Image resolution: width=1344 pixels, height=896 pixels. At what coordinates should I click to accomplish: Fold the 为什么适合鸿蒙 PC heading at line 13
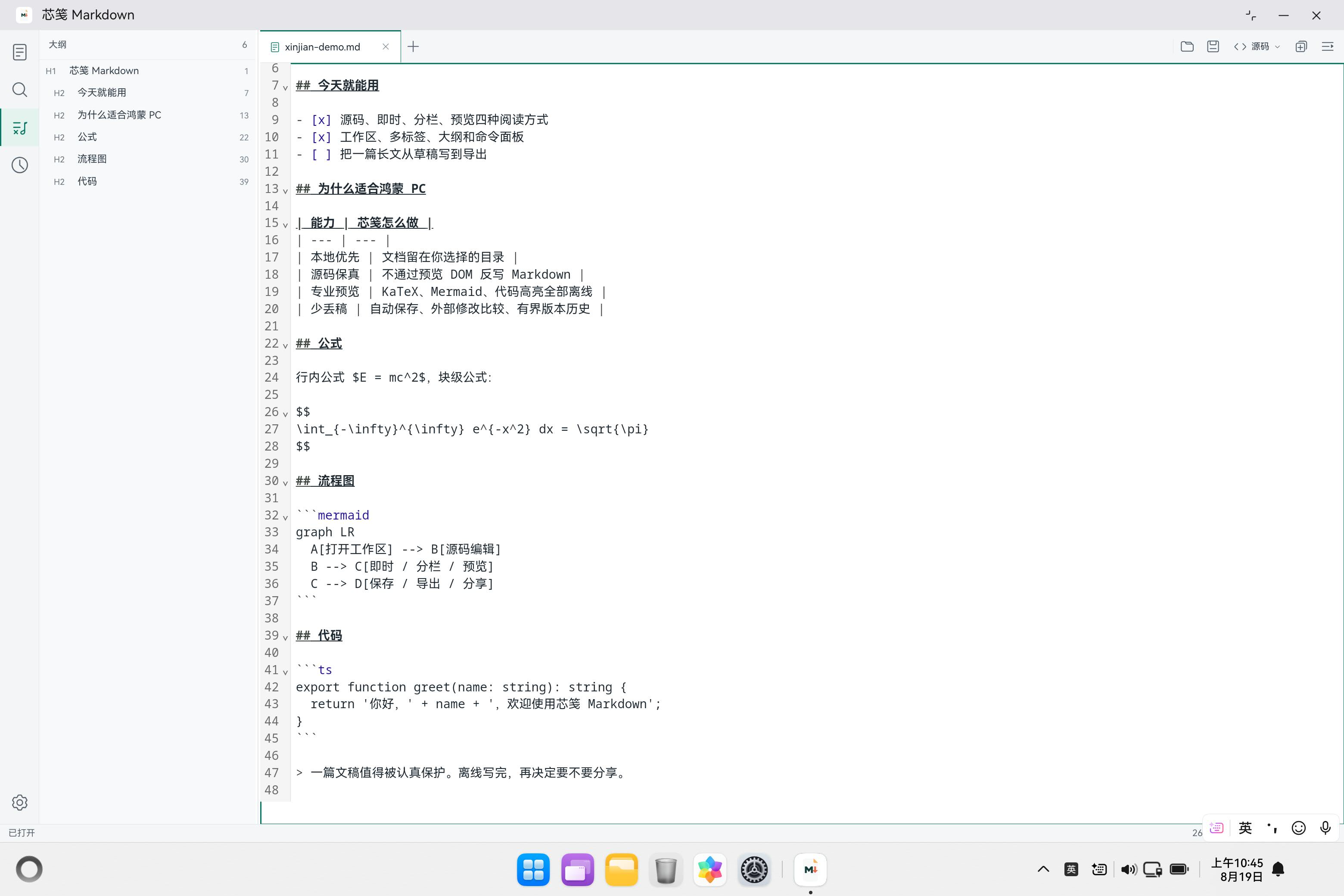click(x=285, y=191)
